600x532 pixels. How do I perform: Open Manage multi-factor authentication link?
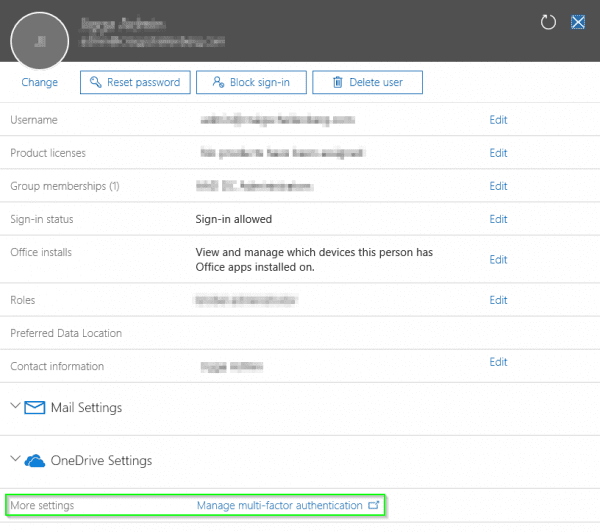[x=279, y=506]
